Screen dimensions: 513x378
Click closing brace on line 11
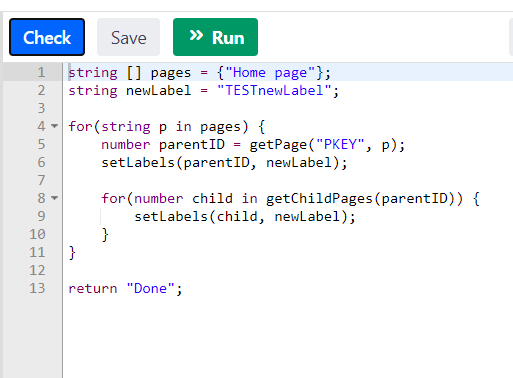72,253
